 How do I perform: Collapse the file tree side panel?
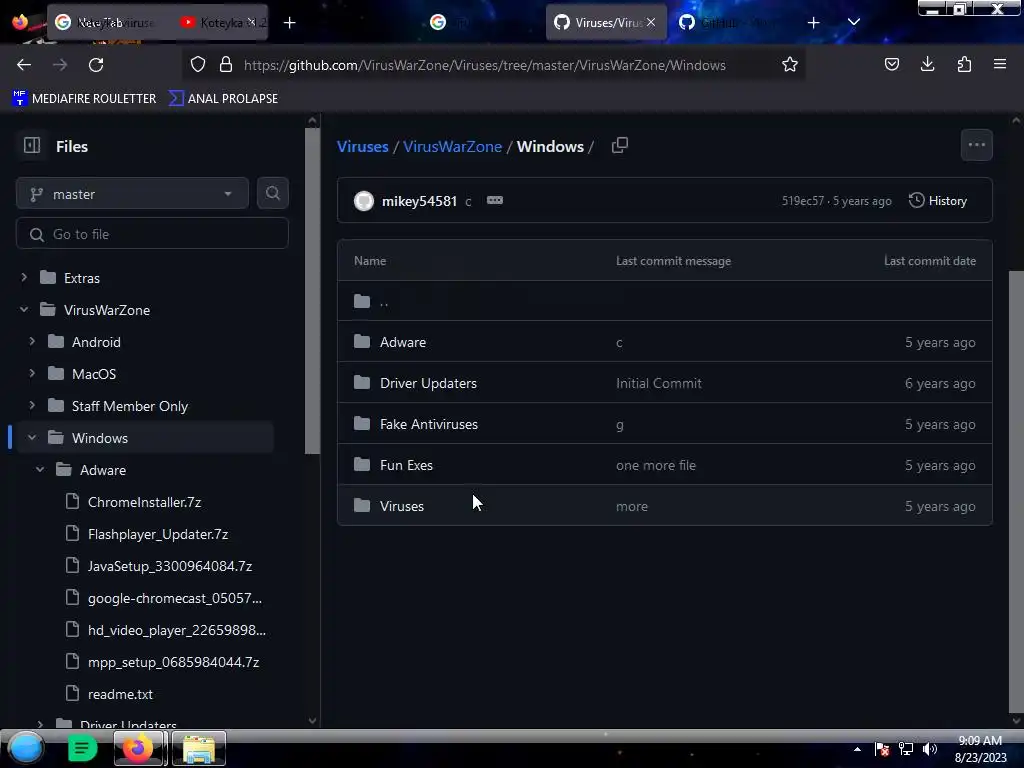32,146
